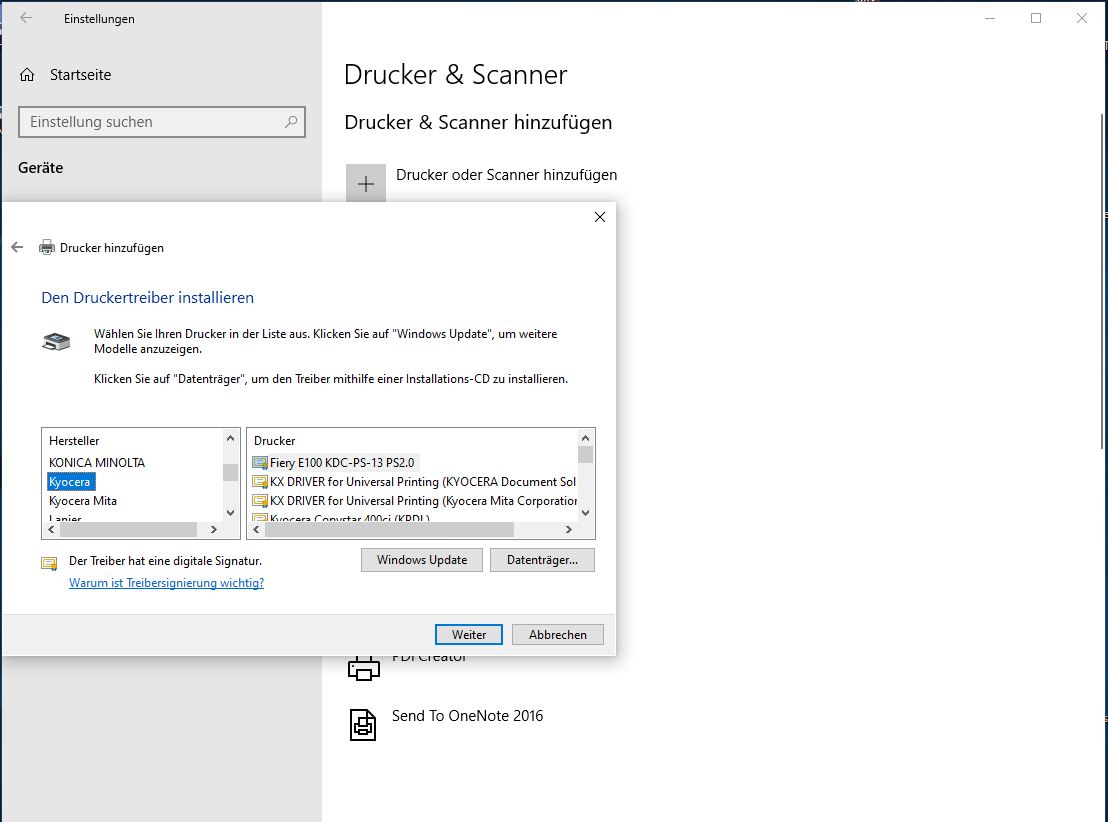Select Kyocera in Hersteller list
The height and width of the screenshot is (822, 1108).
(x=69, y=482)
